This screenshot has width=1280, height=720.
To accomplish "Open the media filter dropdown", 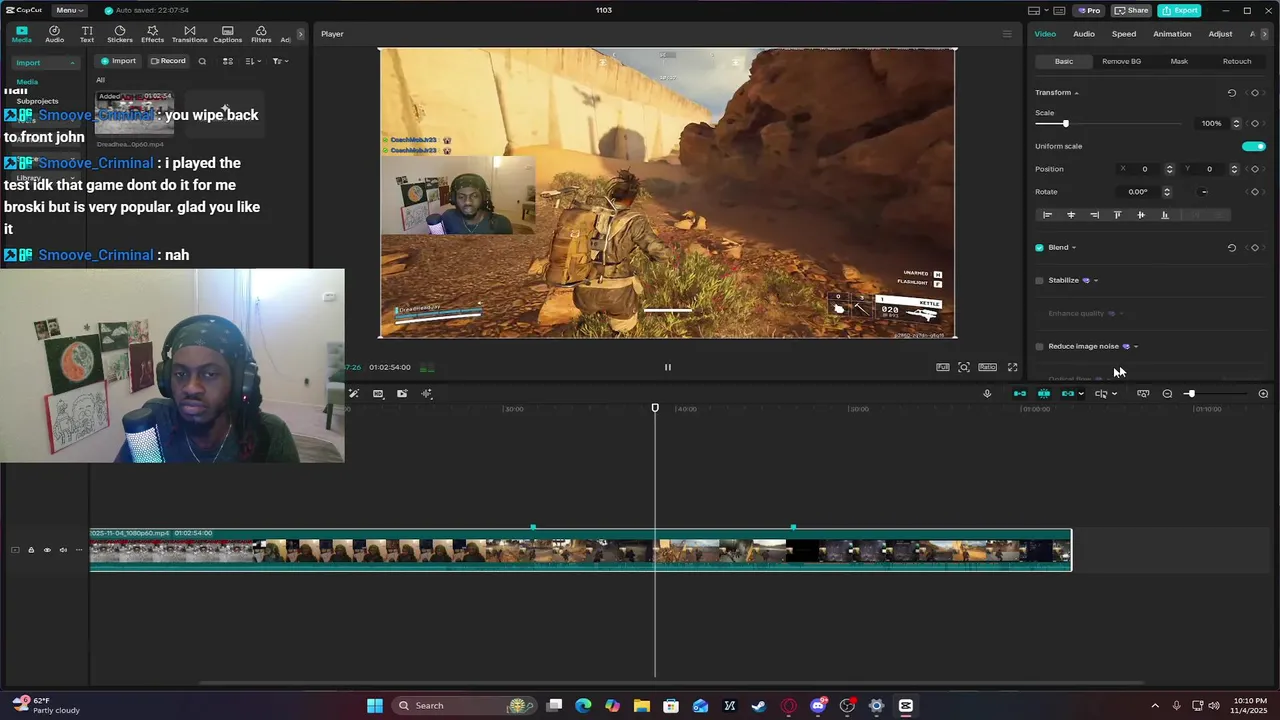I will (x=280, y=61).
